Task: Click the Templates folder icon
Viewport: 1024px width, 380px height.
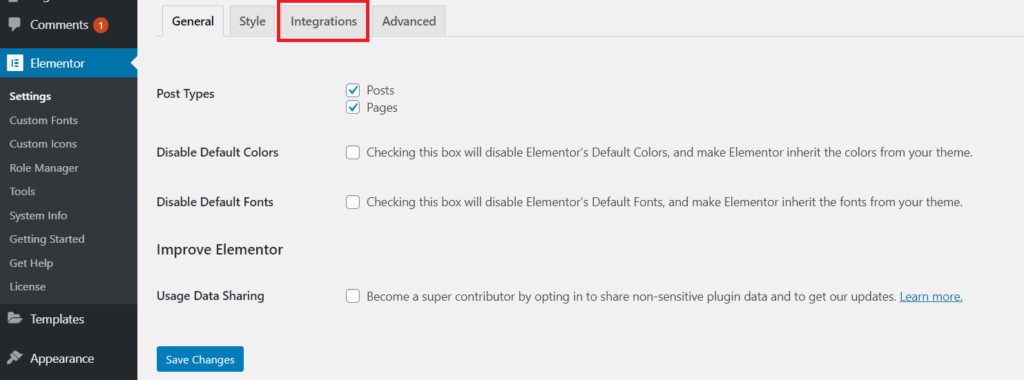Action: click(x=14, y=319)
